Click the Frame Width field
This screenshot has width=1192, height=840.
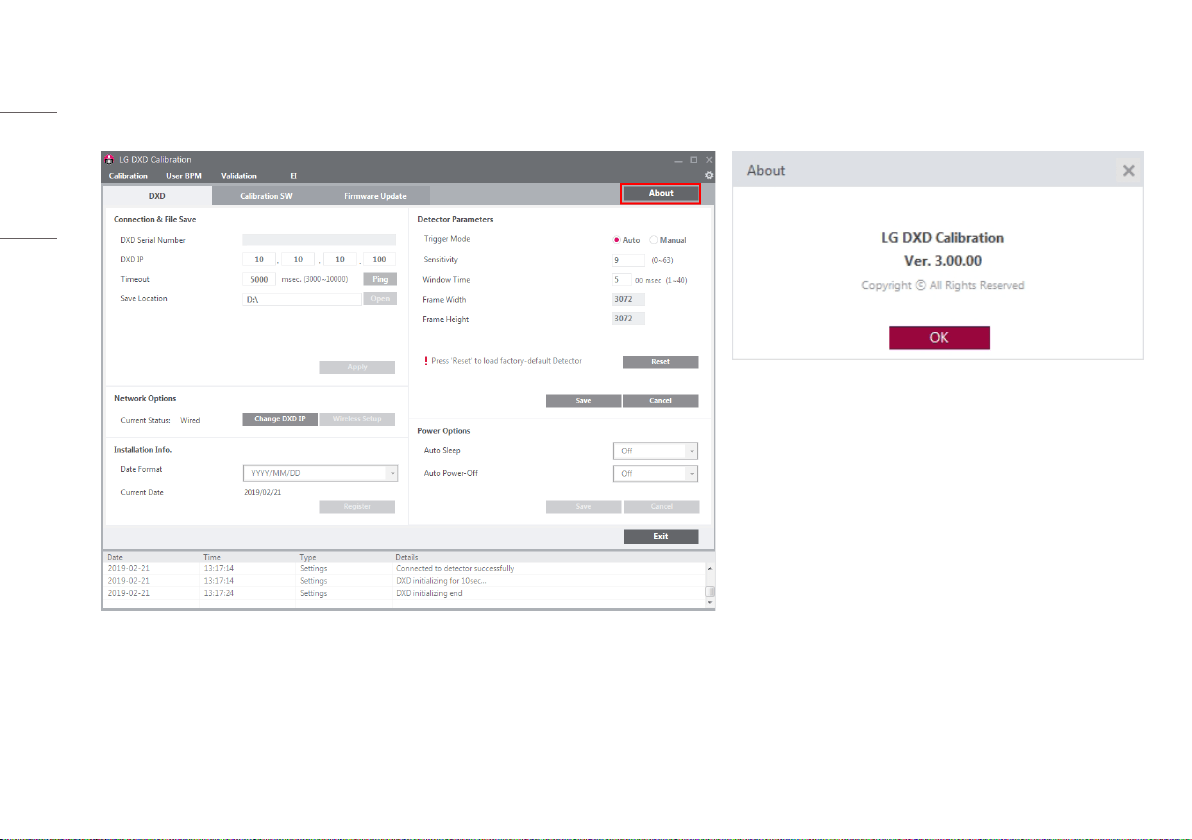coord(628,300)
